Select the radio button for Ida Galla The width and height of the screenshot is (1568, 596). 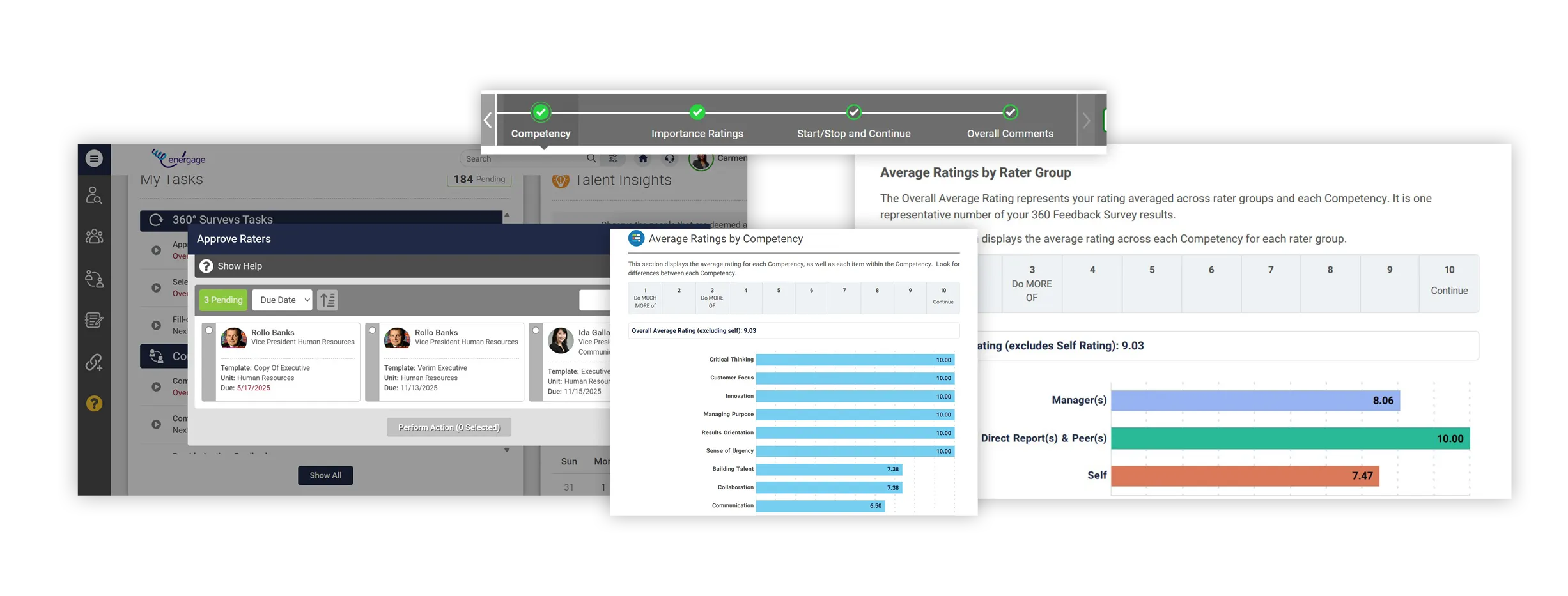(536, 330)
